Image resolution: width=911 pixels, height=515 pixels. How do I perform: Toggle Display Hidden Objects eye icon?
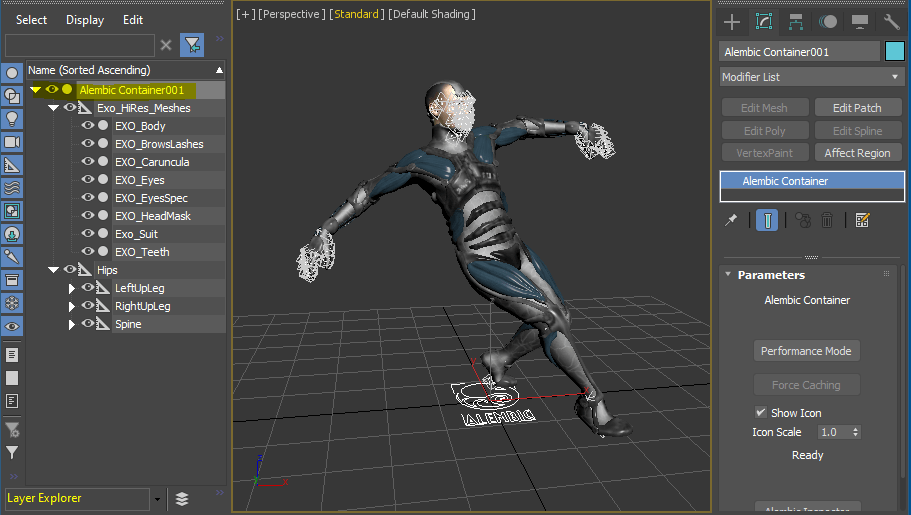[x=12, y=326]
